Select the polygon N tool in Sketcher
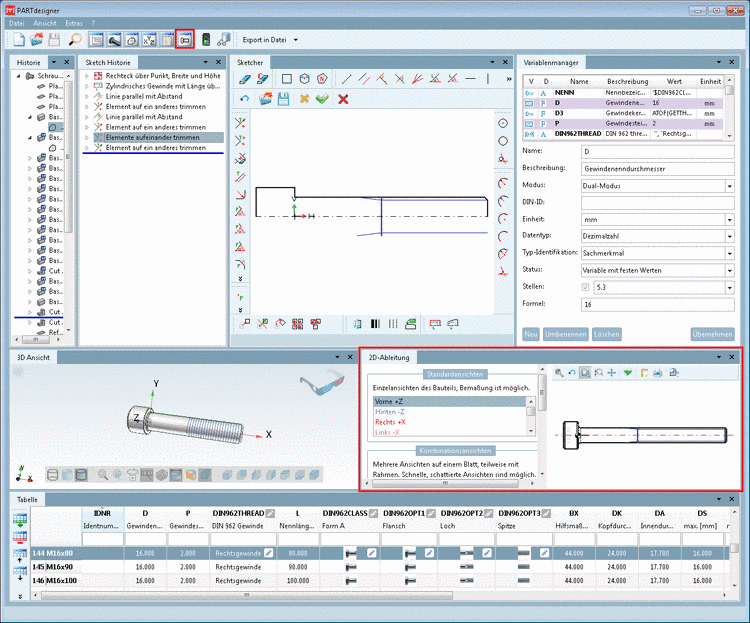Screen dimensions: 750x623 (323, 79)
